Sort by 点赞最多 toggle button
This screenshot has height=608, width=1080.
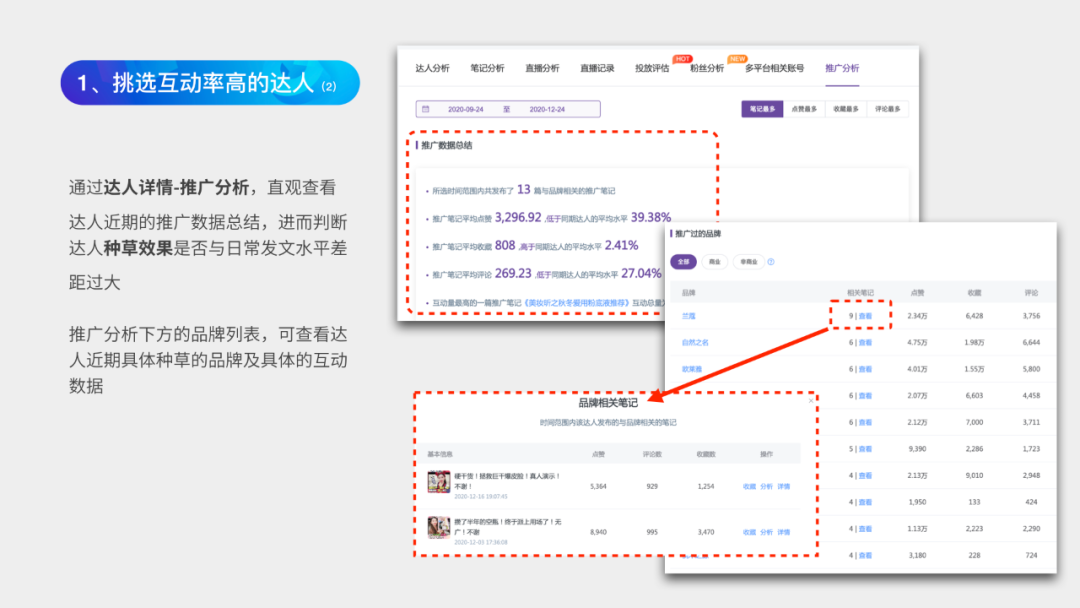point(804,109)
